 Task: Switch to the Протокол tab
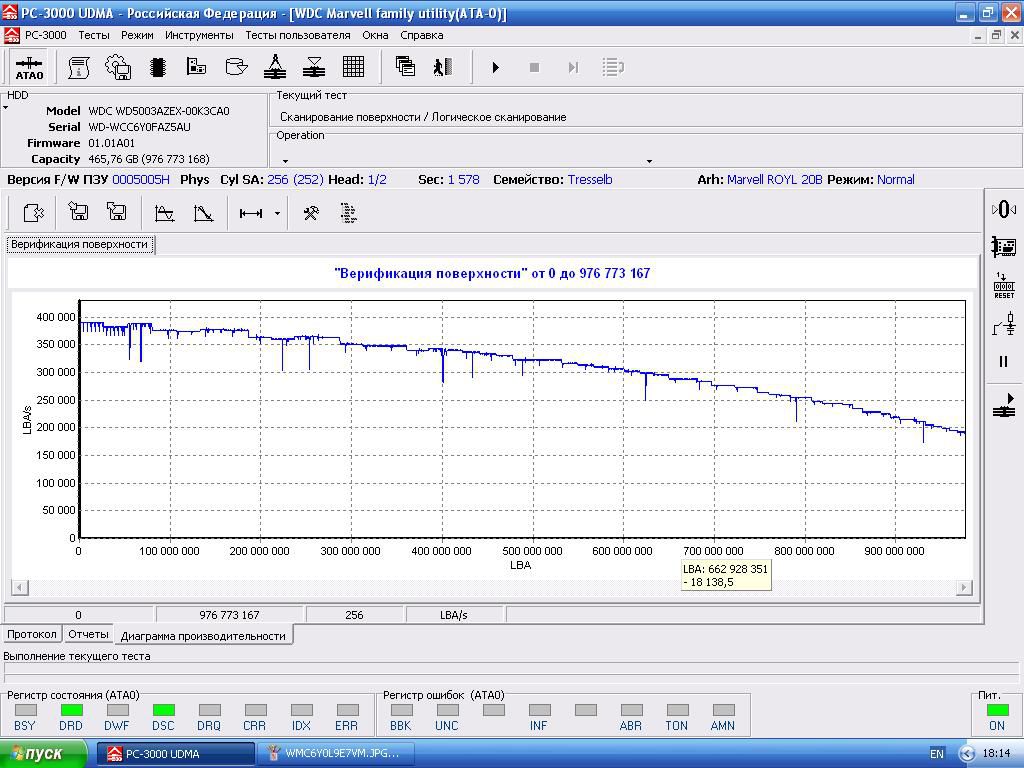(x=32, y=634)
